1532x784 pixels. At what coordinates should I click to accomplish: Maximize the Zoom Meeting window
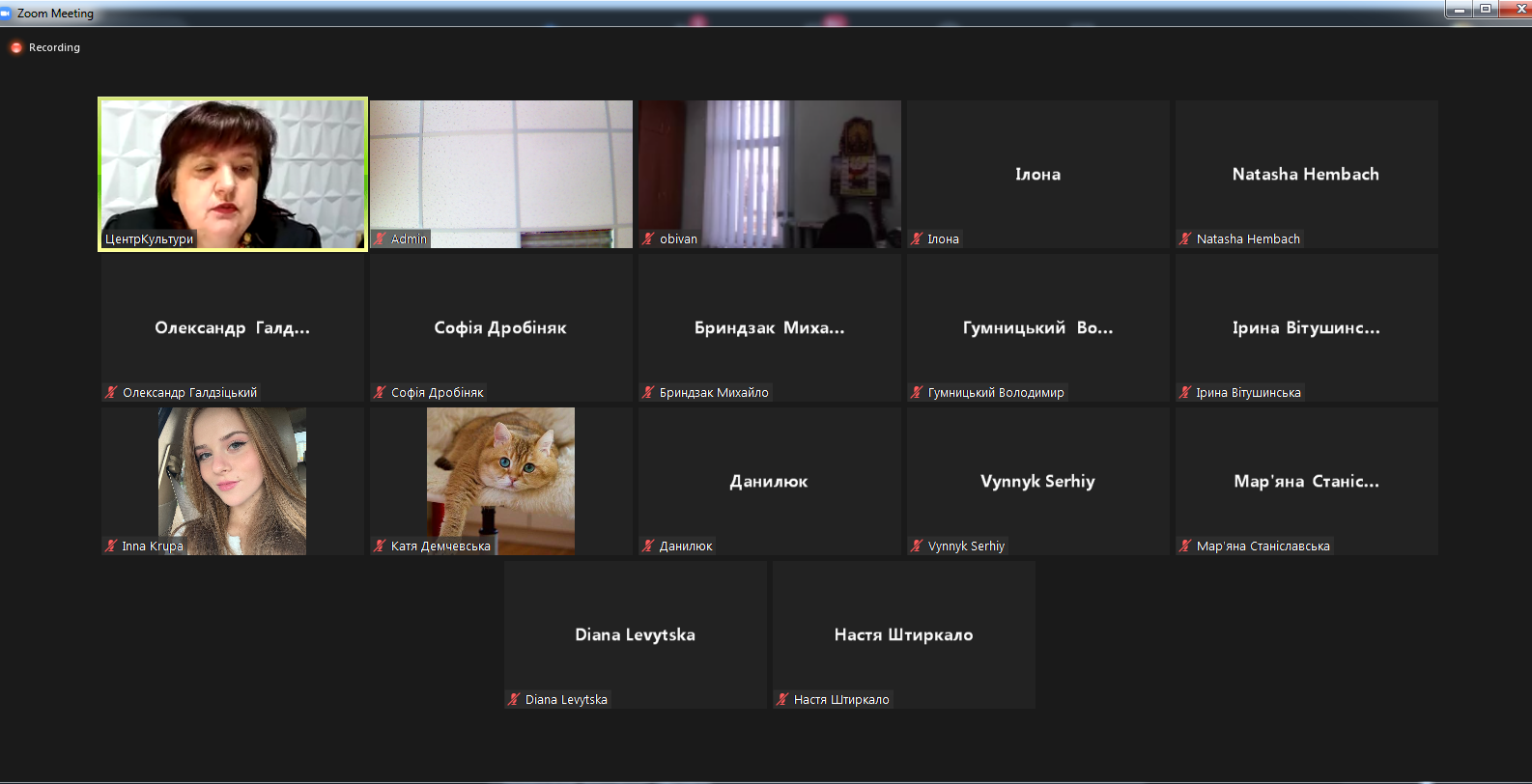[1486, 9]
